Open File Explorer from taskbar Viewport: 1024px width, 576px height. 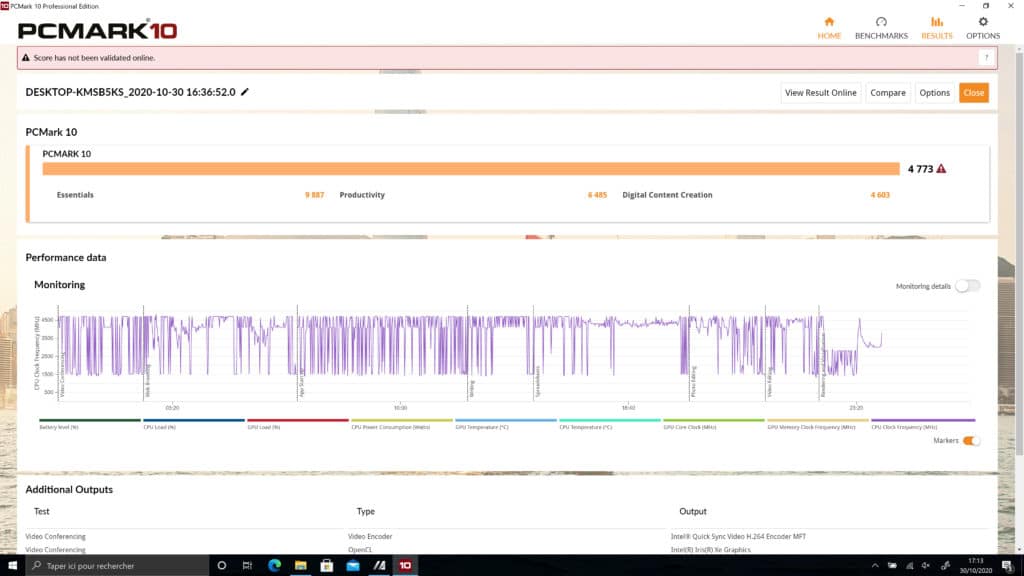[x=300, y=566]
